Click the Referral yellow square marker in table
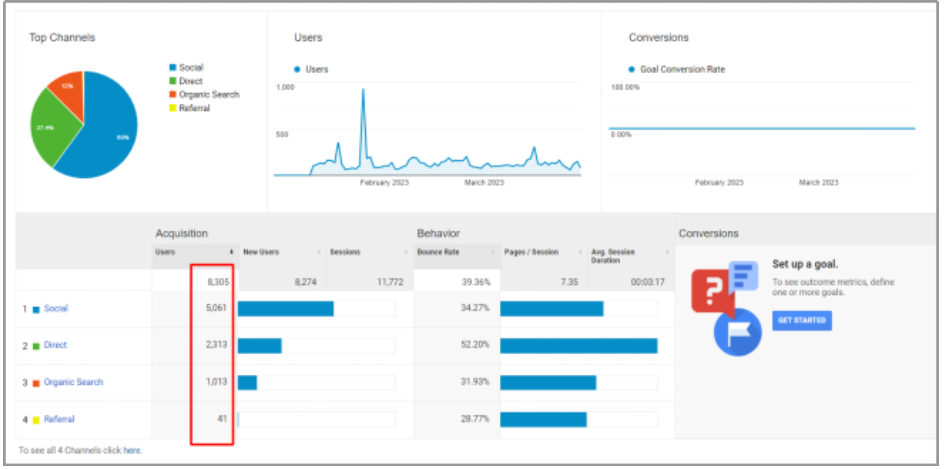This screenshot has width=944, height=469. [x=37, y=420]
